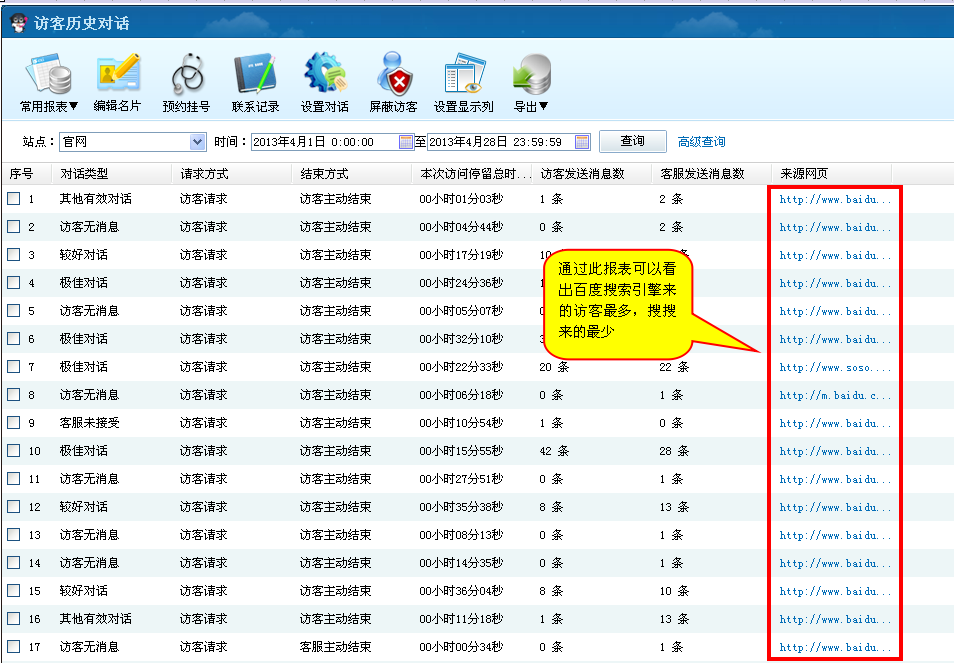This screenshot has height=663, width=954.
Task: Select the checkbox for row 7
Action: pyautogui.click(x=14, y=367)
